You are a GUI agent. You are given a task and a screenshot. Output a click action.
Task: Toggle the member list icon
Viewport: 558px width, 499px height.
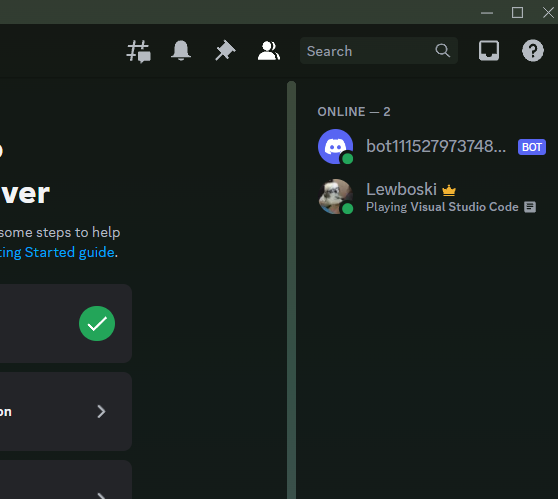click(x=269, y=51)
